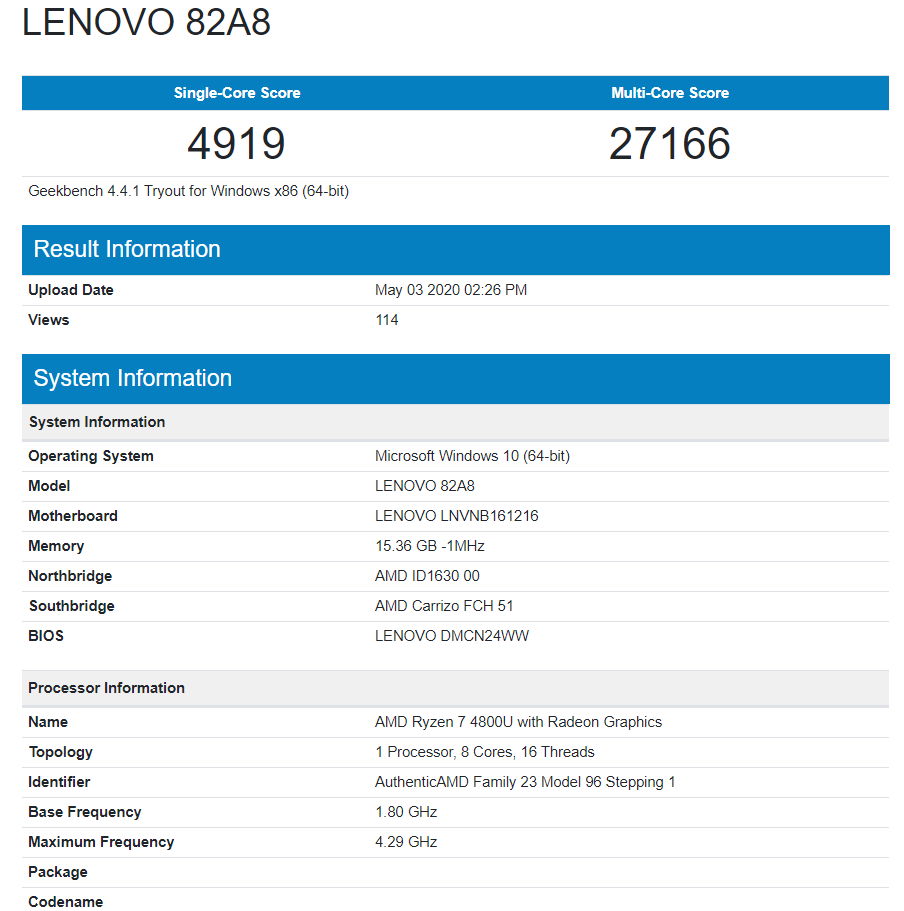Click the Result Information section header
Image resolution: width=904 pixels, height=911 pixels.
(x=455, y=250)
